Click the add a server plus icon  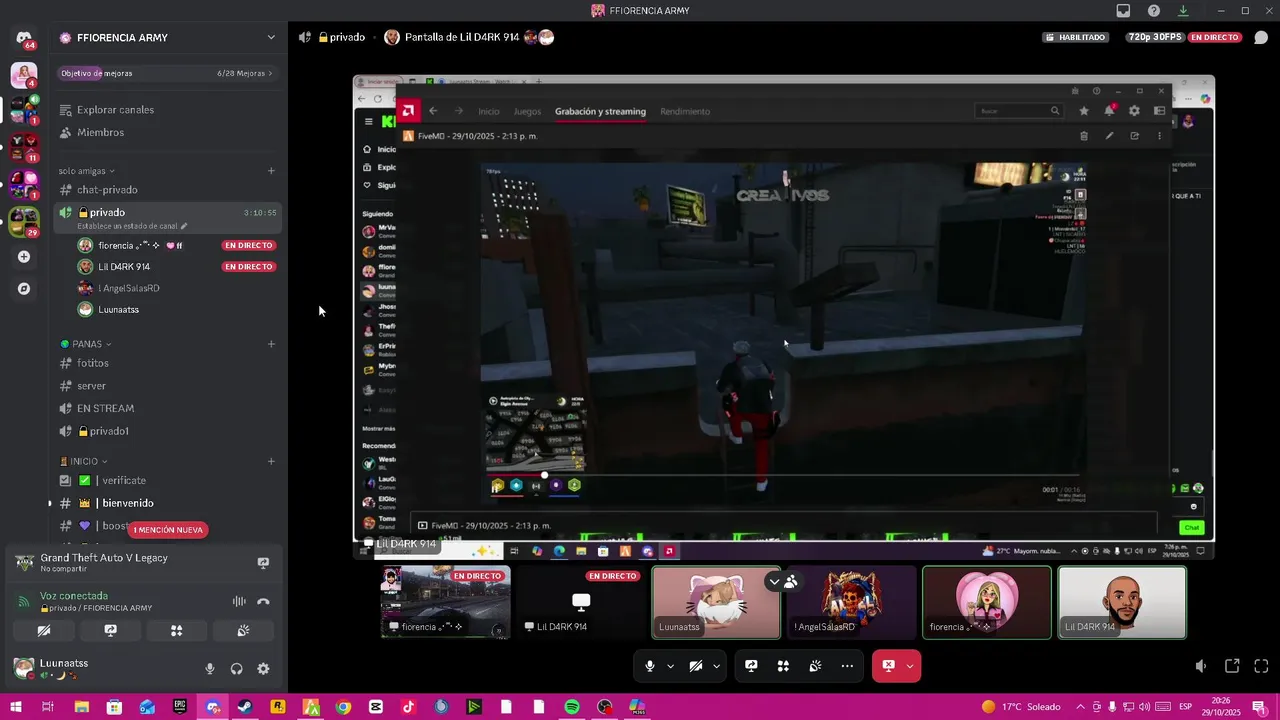coord(24,257)
